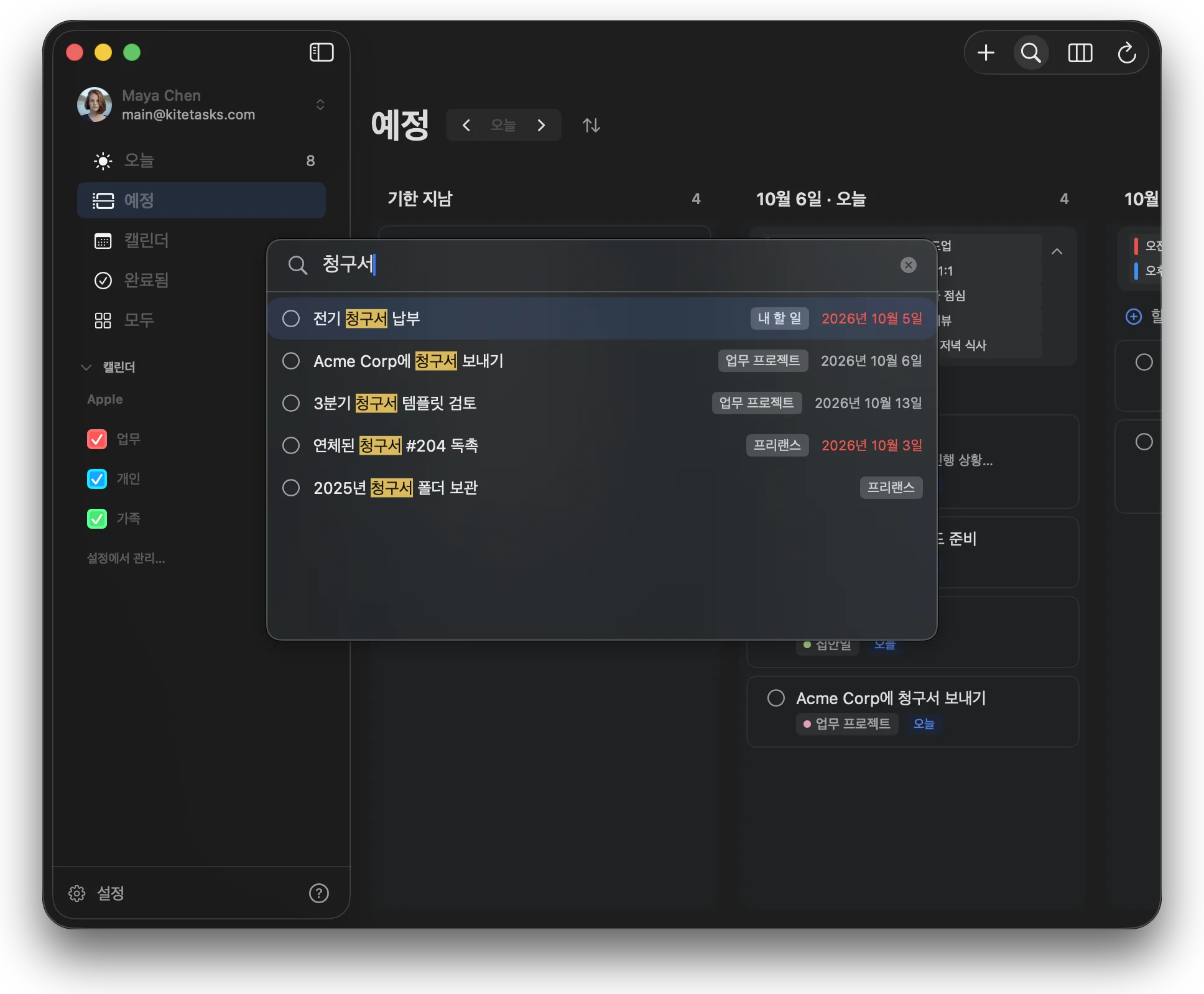
Task: Click 업무 프로젝트 tag on Acme Corp card
Action: (847, 724)
